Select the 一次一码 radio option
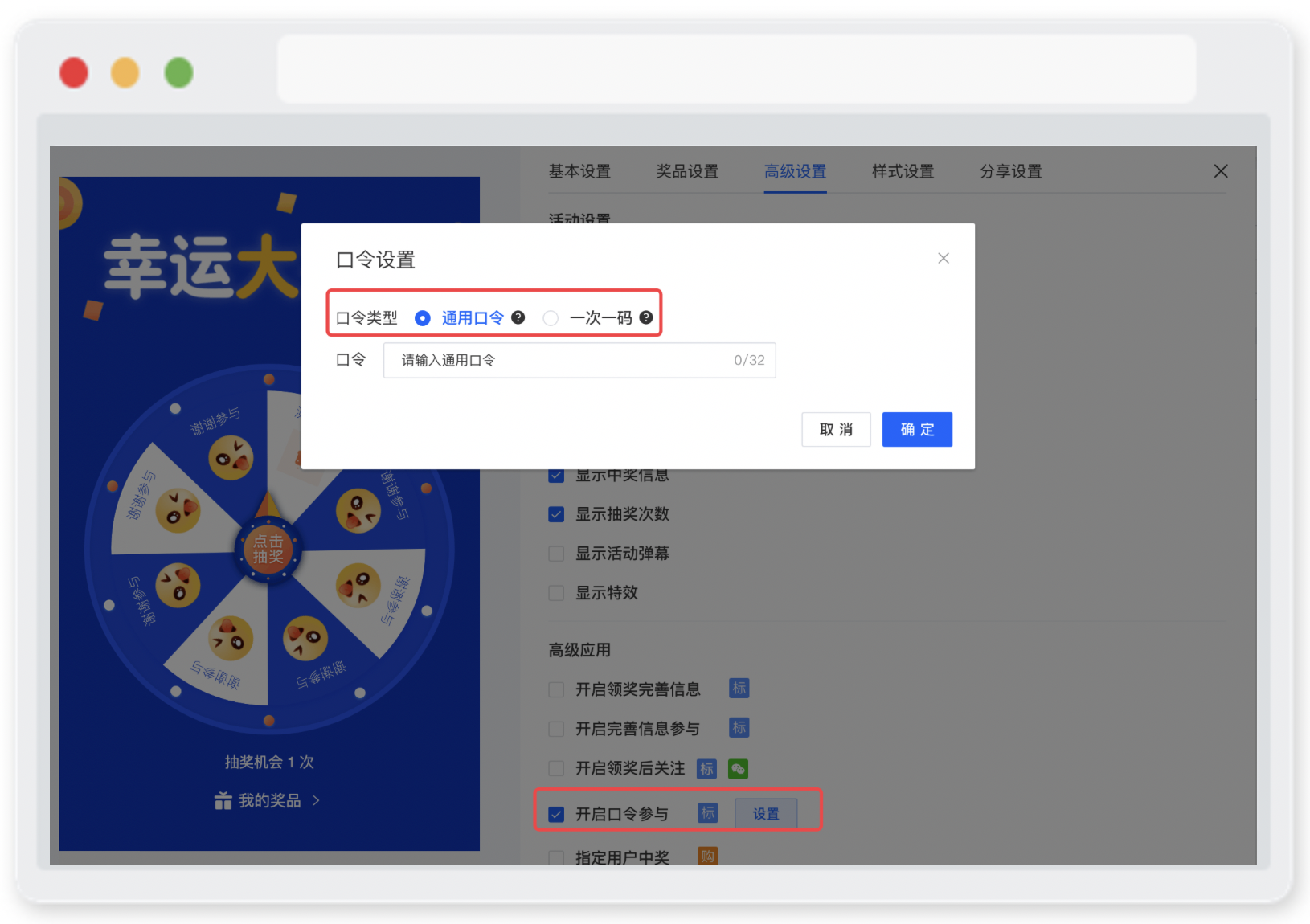1310x924 pixels. click(551, 318)
